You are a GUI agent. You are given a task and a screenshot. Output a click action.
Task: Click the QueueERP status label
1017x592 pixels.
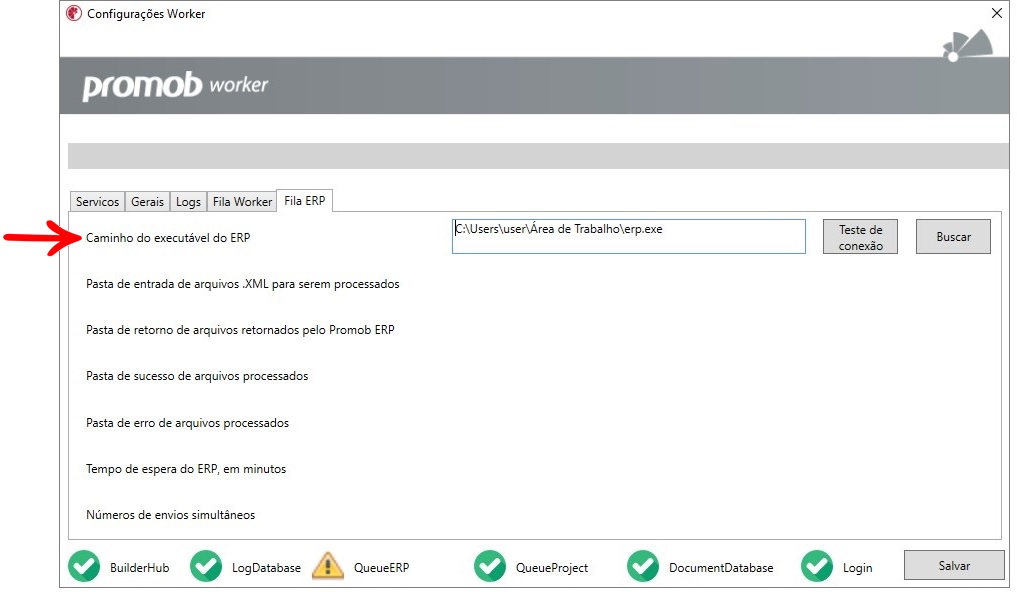point(381,567)
